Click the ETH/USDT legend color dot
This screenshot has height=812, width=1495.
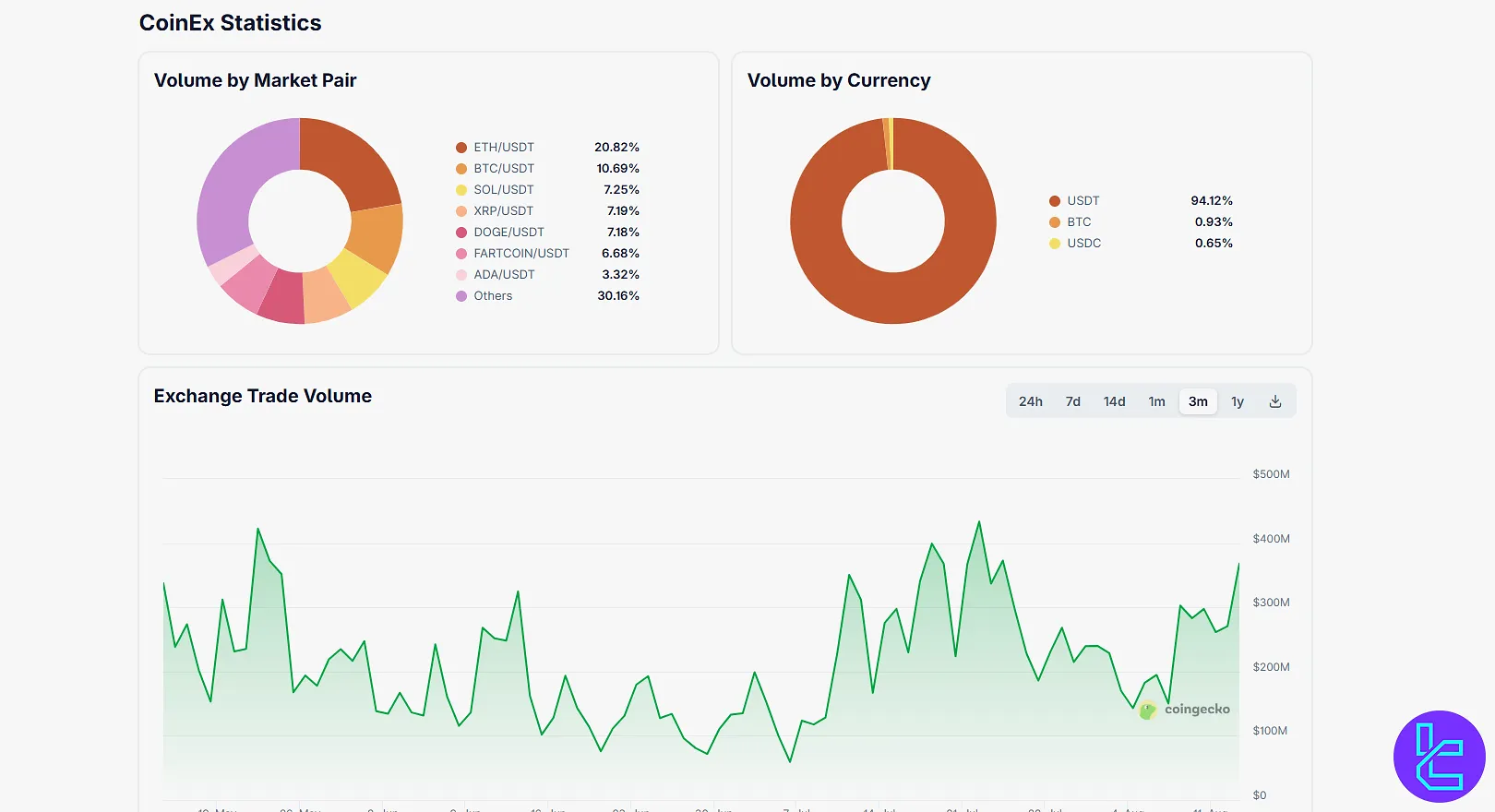(x=461, y=148)
